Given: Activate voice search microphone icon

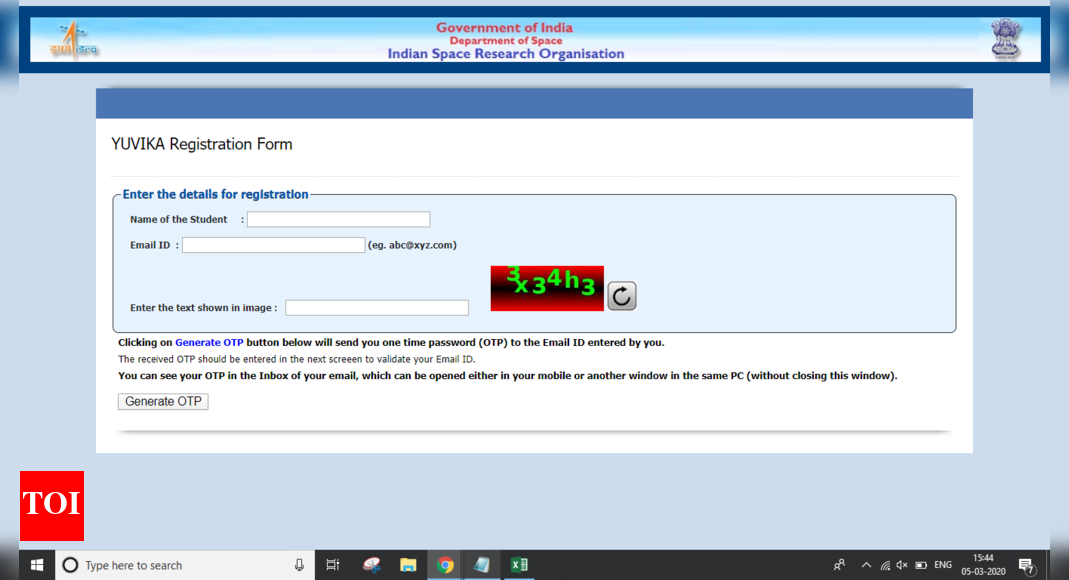Looking at the screenshot, I should [x=299, y=565].
